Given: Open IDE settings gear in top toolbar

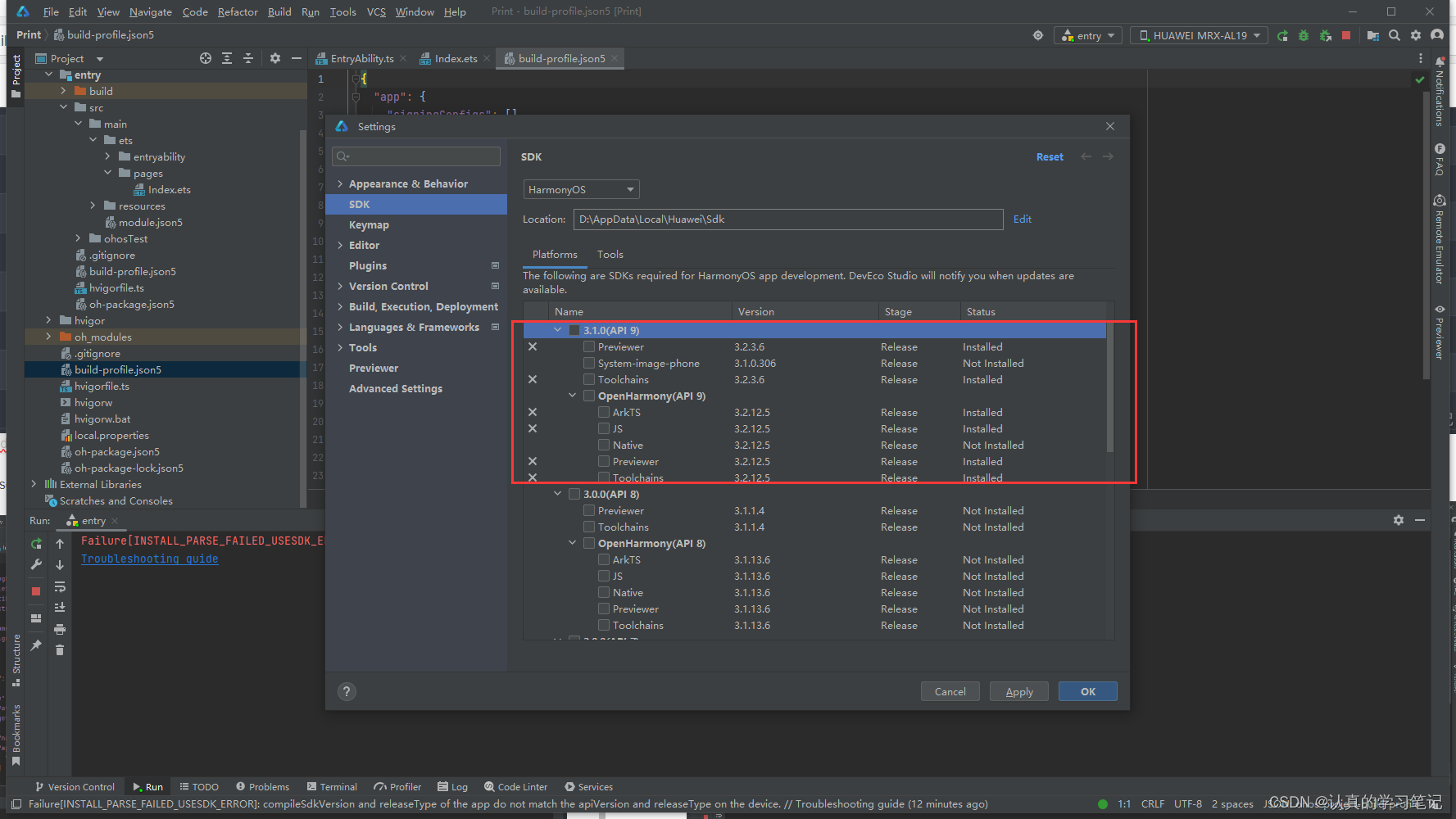Looking at the screenshot, I should (x=1416, y=35).
